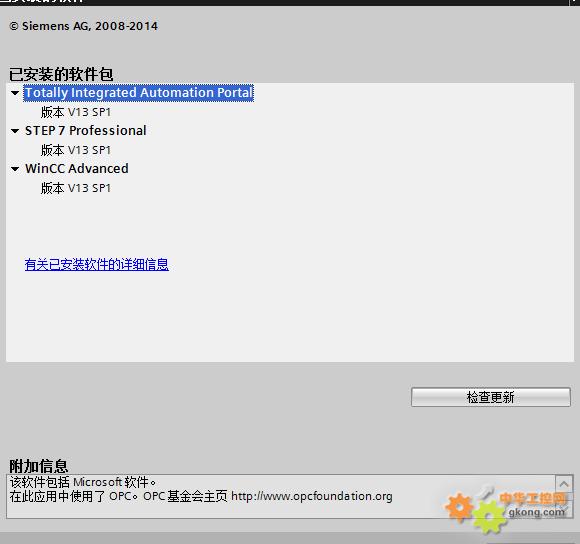Click the 附加信息 scrollbar down arrow
The width and height of the screenshot is (580, 544).
point(564,510)
